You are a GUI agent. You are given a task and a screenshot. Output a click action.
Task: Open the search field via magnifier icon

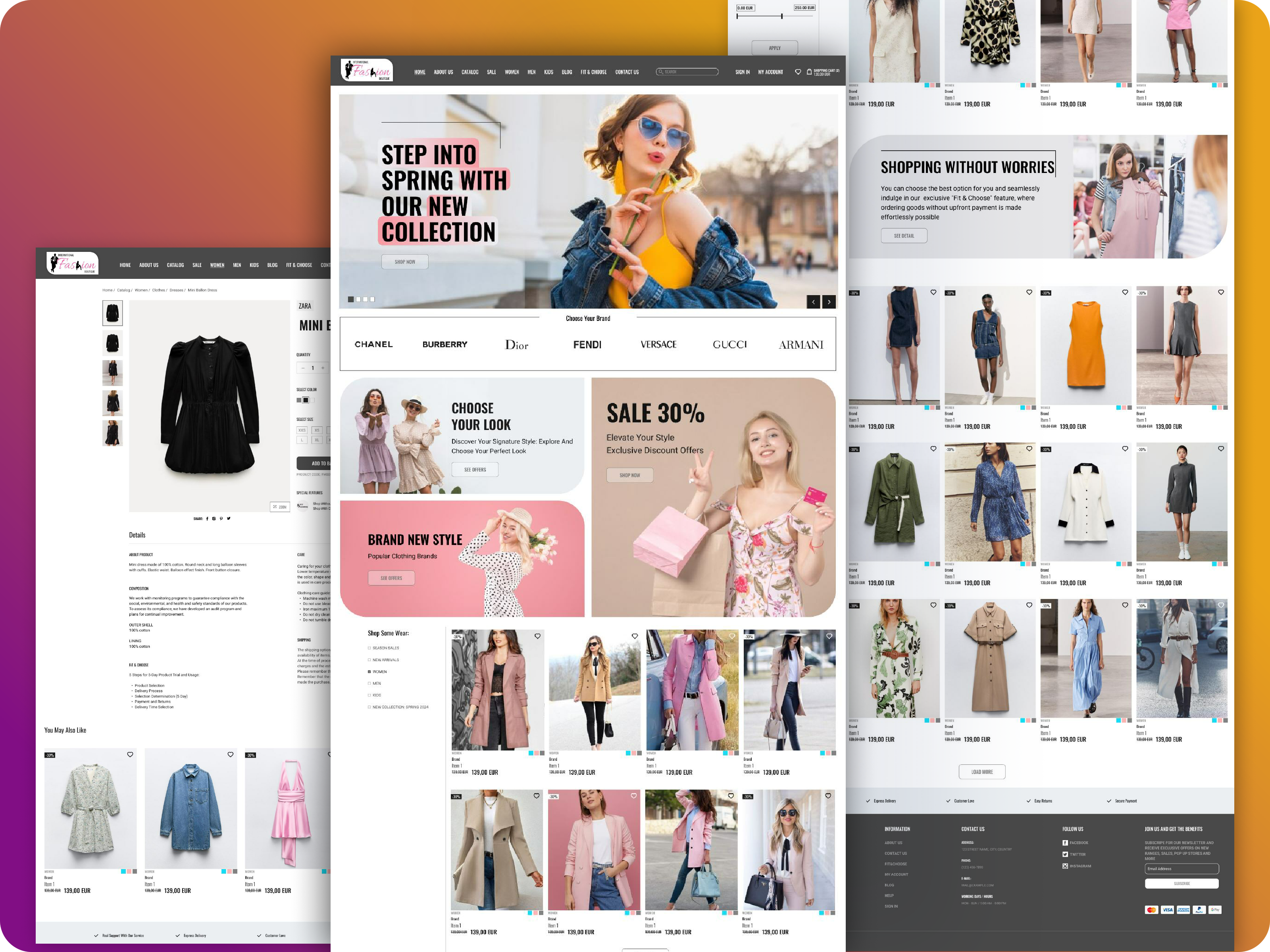(x=661, y=72)
